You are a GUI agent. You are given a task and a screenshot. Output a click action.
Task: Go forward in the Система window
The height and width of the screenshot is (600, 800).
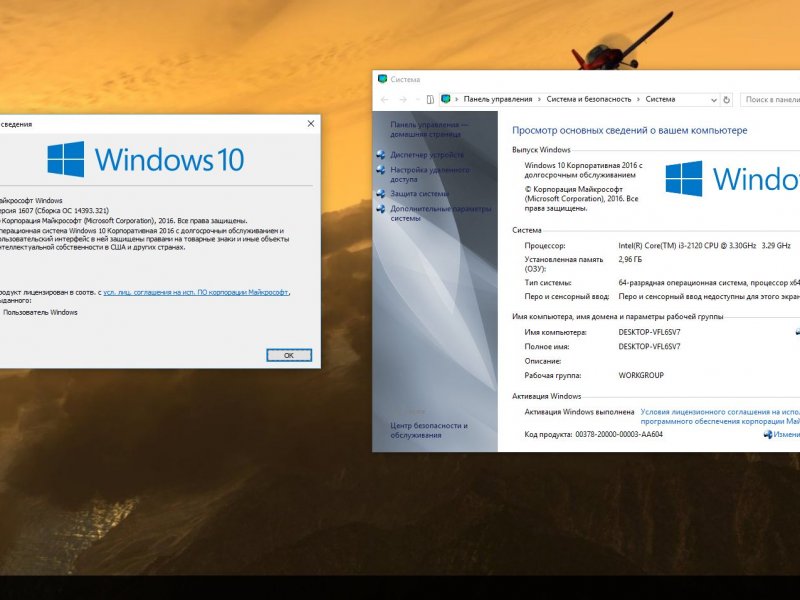click(403, 99)
